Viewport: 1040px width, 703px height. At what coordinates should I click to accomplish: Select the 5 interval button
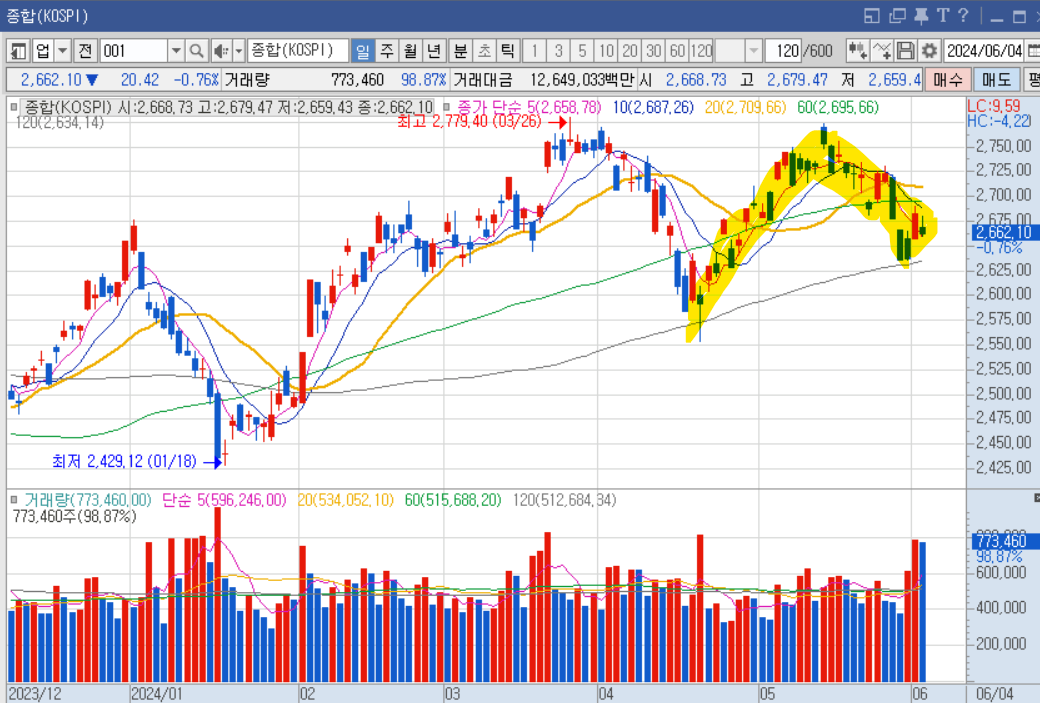click(582, 50)
